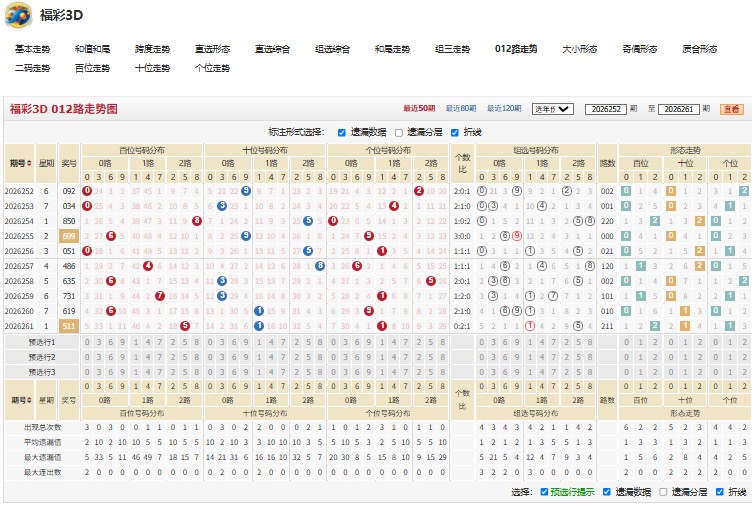Viewport: 752px width, 506px height.
Task: Open 十位走势 navigation tab
Action: point(152,68)
